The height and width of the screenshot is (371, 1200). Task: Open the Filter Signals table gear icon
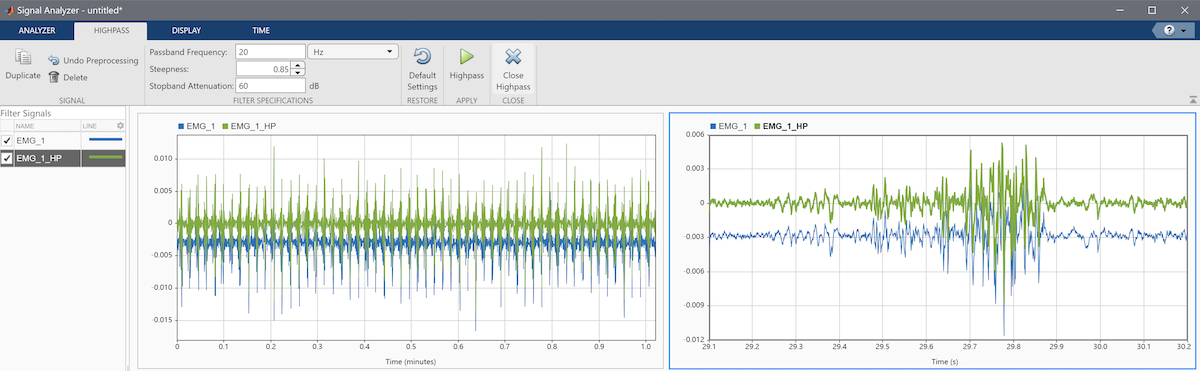(120, 126)
